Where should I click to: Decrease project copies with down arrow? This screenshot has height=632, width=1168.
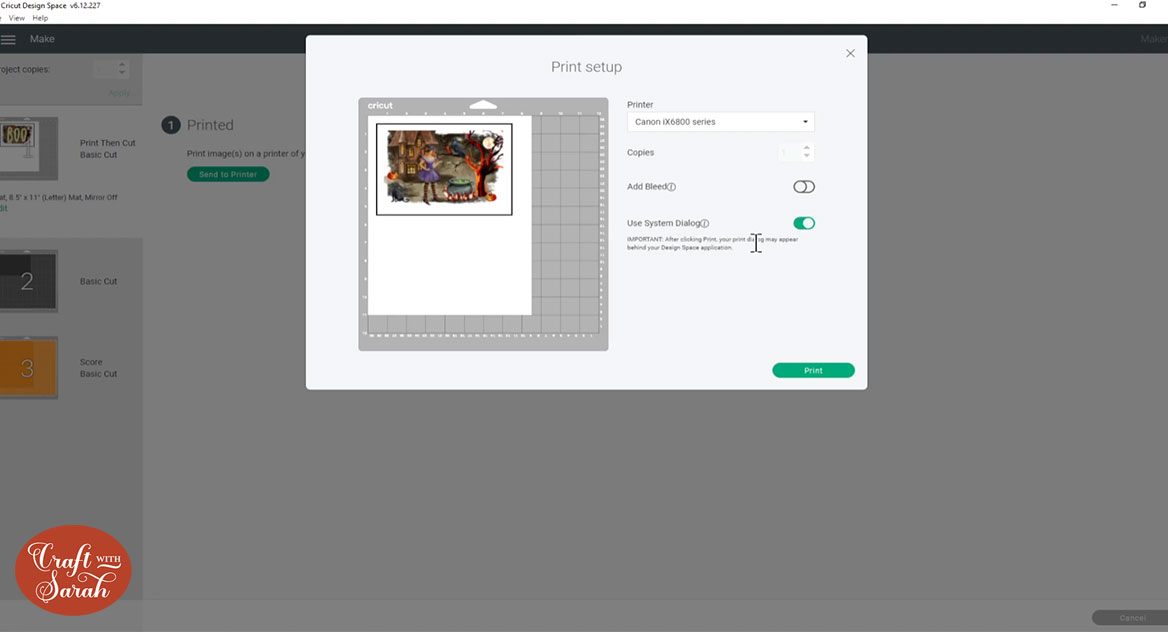tap(122, 74)
